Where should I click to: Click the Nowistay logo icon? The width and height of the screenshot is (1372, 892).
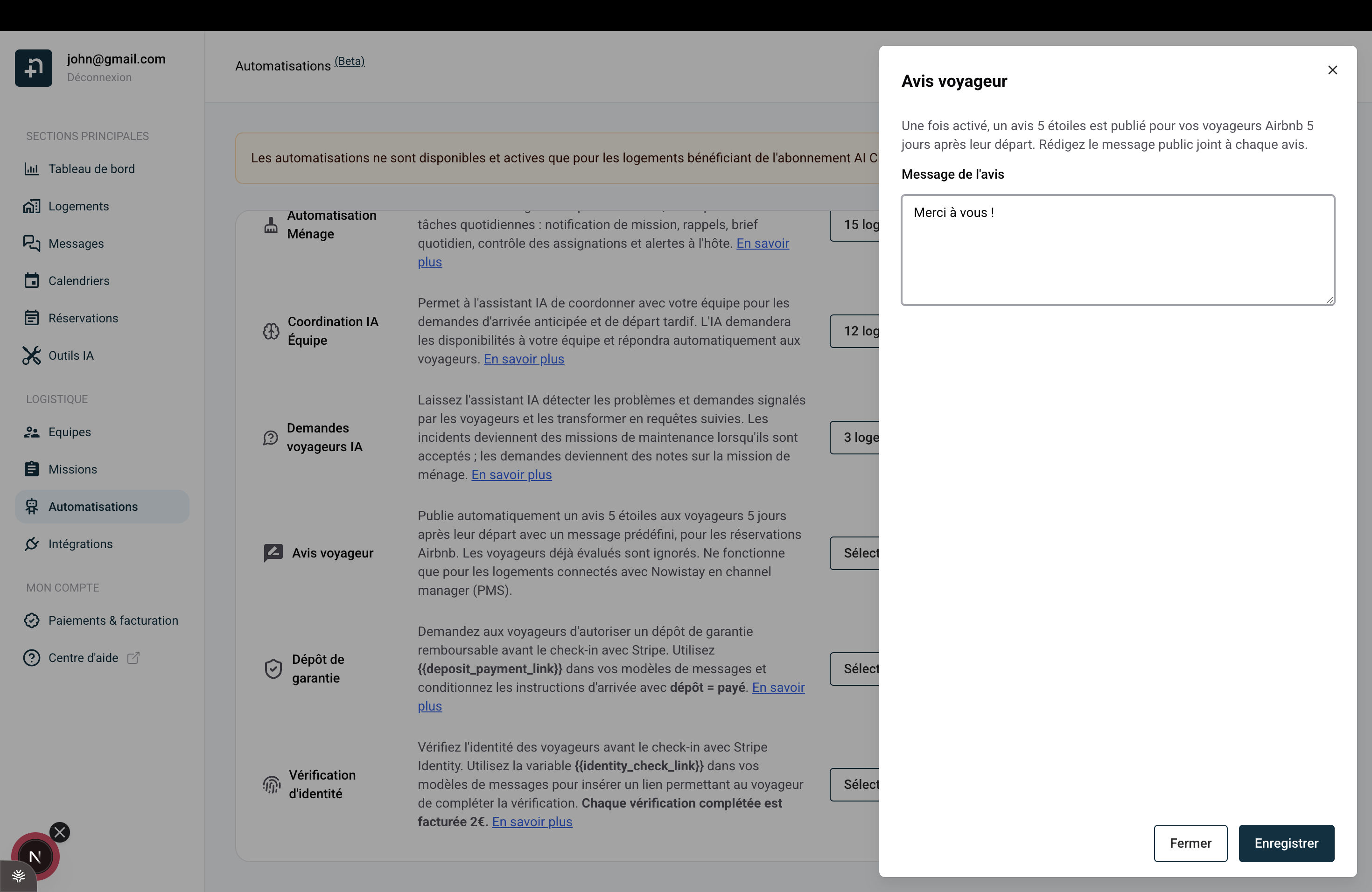[x=34, y=68]
